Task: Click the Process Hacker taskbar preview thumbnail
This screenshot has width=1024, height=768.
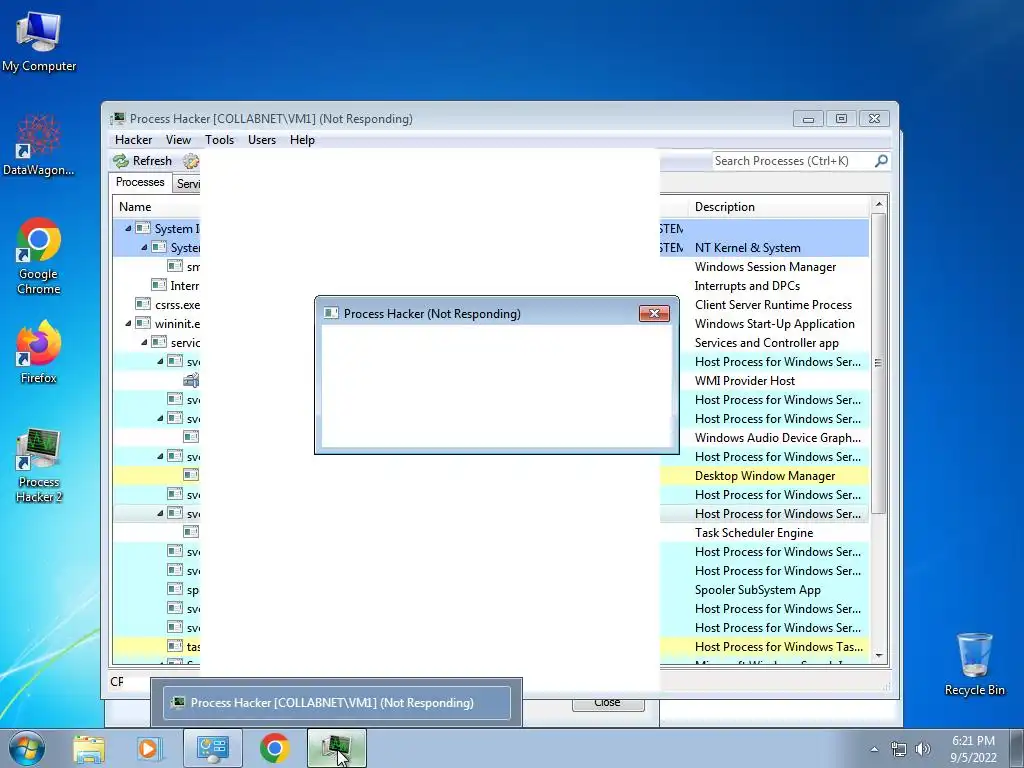Action: tap(336, 703)
